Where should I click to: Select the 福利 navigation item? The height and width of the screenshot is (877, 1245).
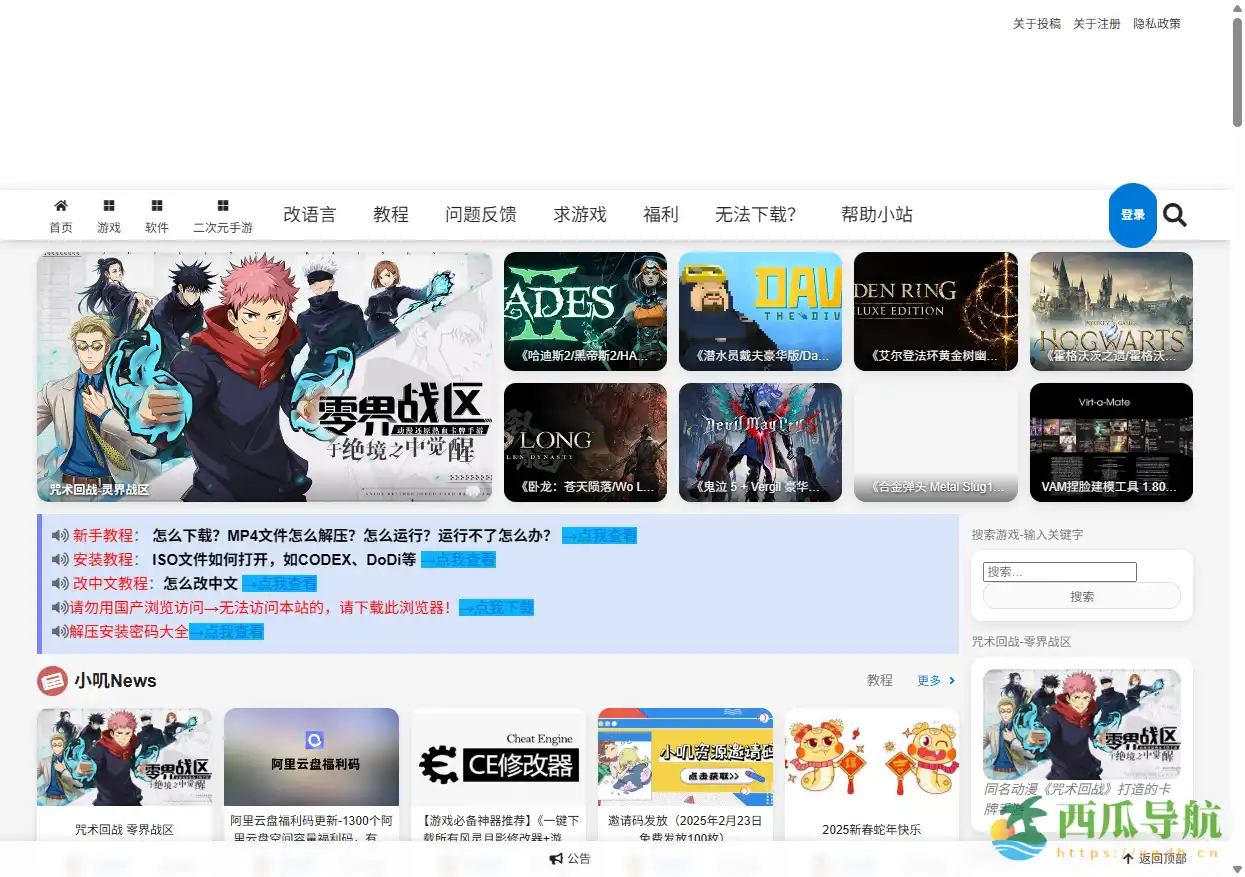click(660, 214)
